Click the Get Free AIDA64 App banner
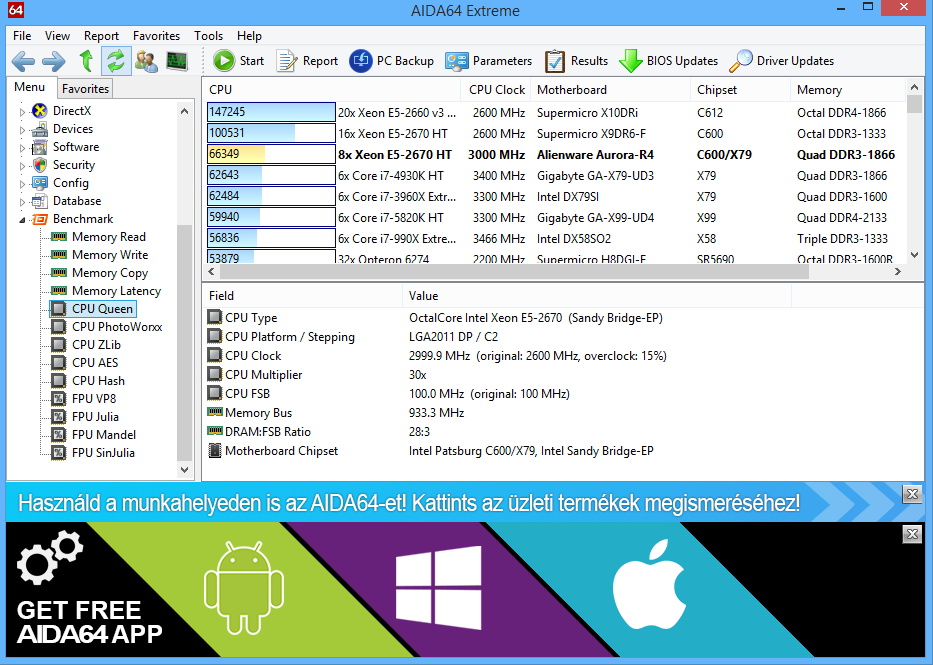 pos(465,592)
